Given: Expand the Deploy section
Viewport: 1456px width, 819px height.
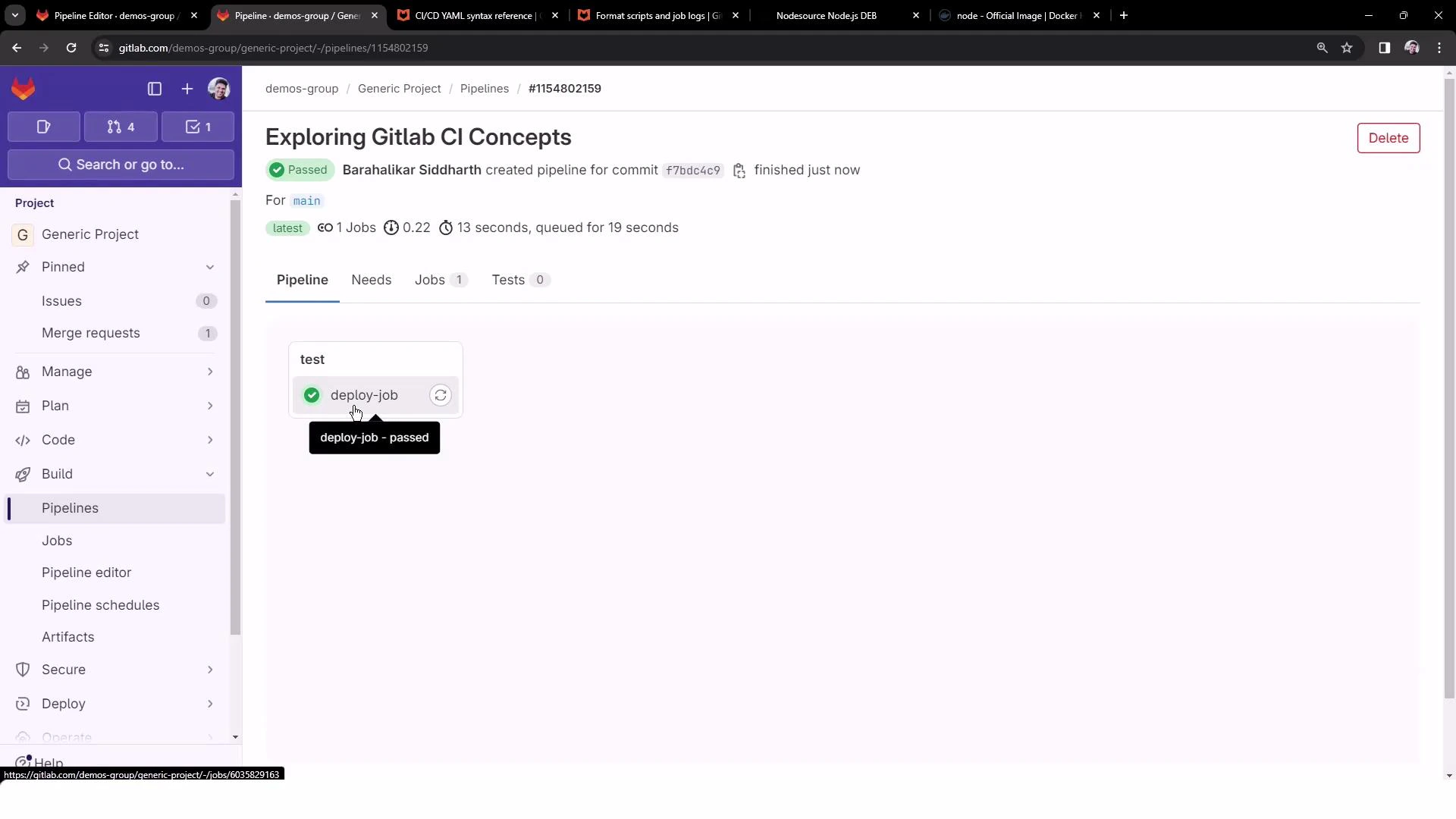Looking at the screenshot, I should coord(210,704).
